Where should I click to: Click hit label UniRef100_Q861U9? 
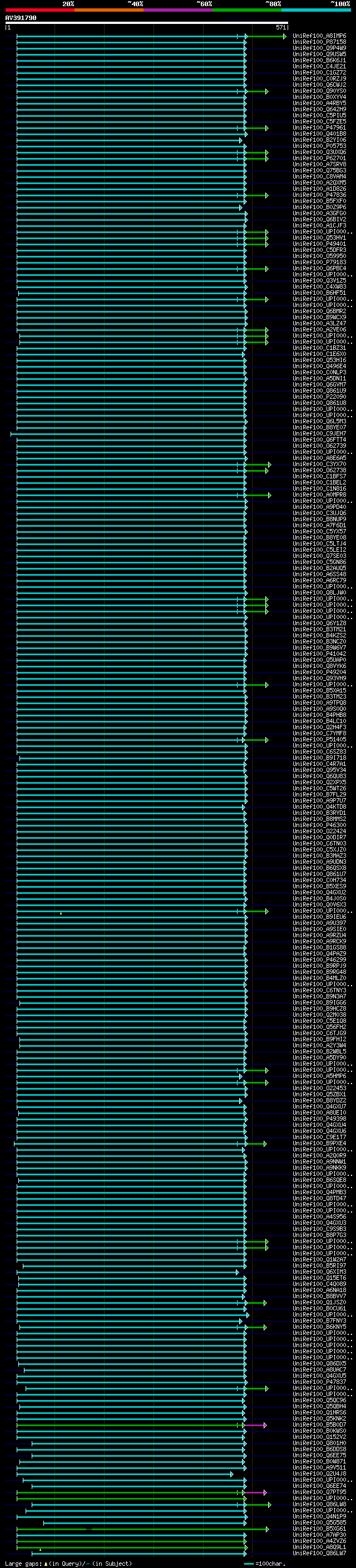click(319, 391)
